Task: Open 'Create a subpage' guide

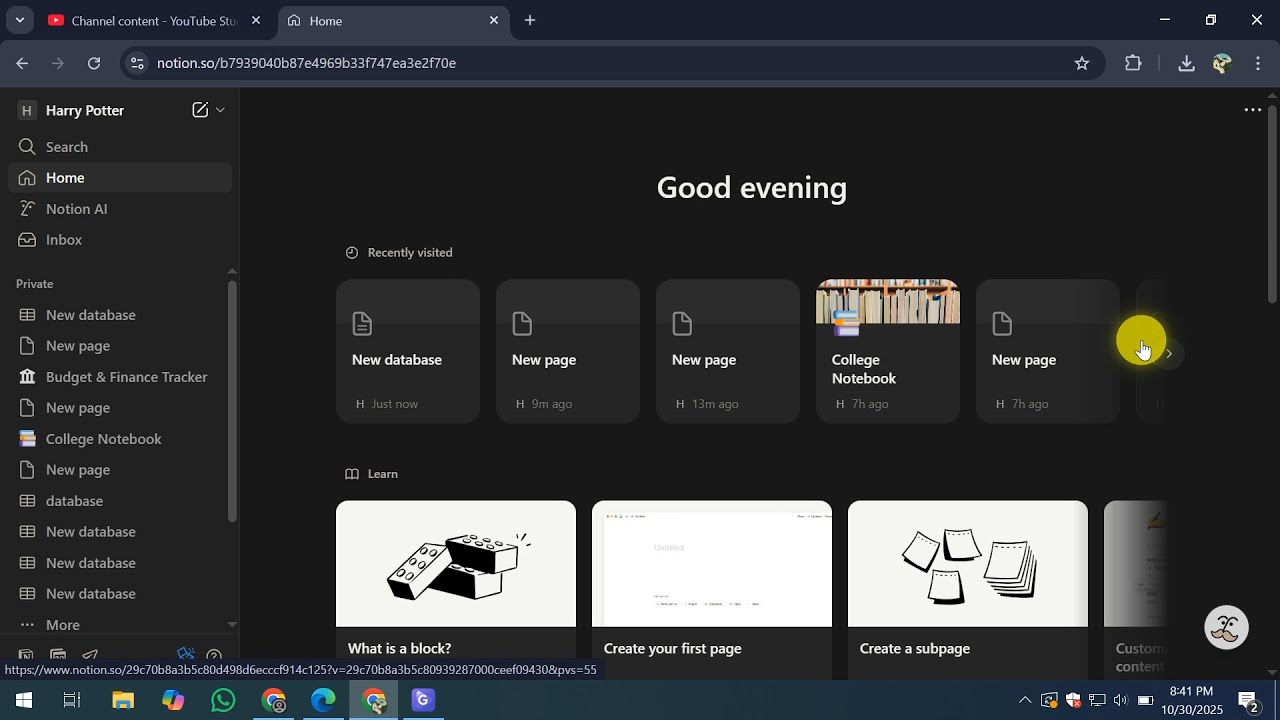Action: tap(968, 590)
